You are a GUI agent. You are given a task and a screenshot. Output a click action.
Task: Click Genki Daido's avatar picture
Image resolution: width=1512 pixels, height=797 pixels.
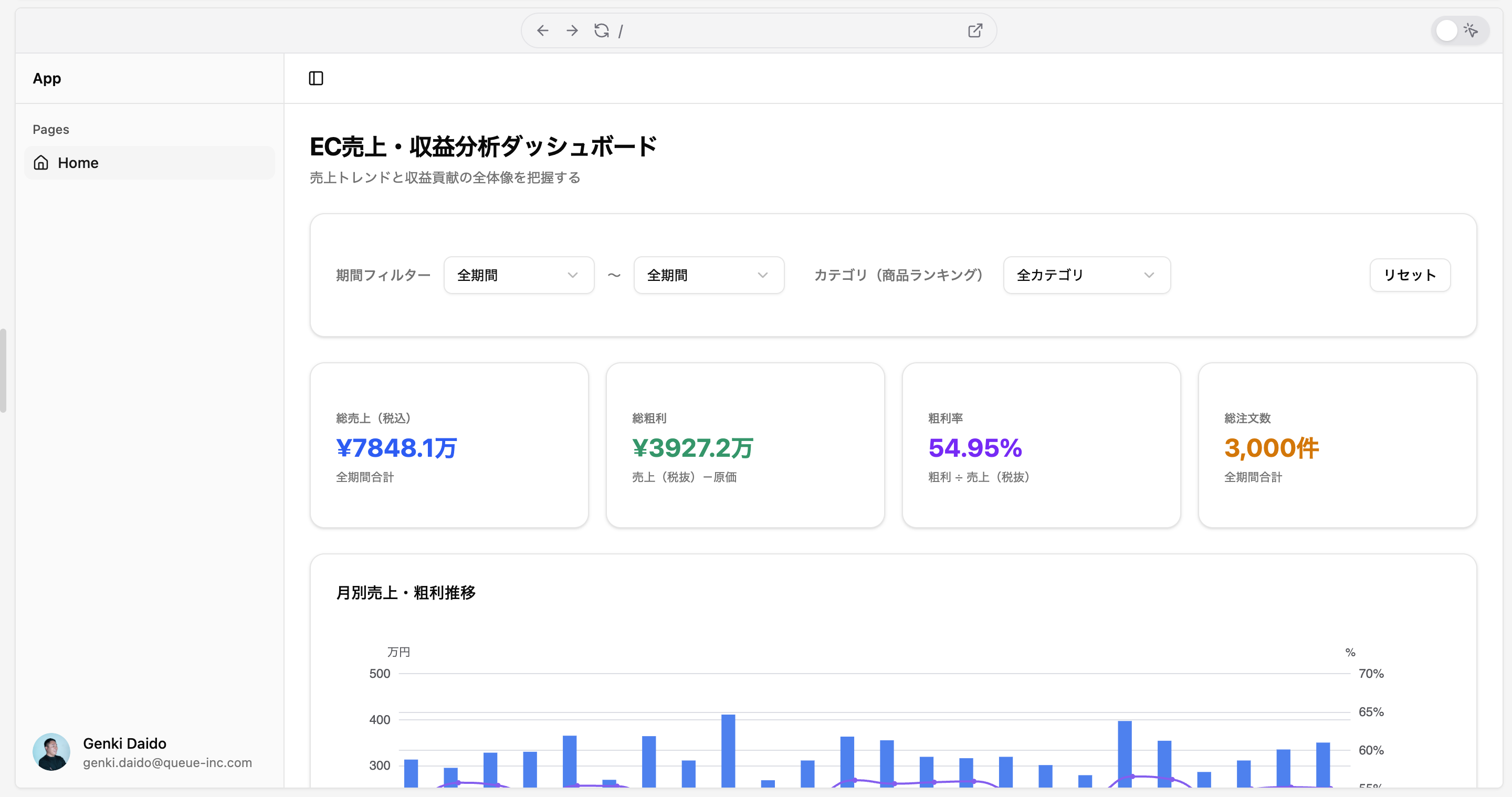coord(51,752)
